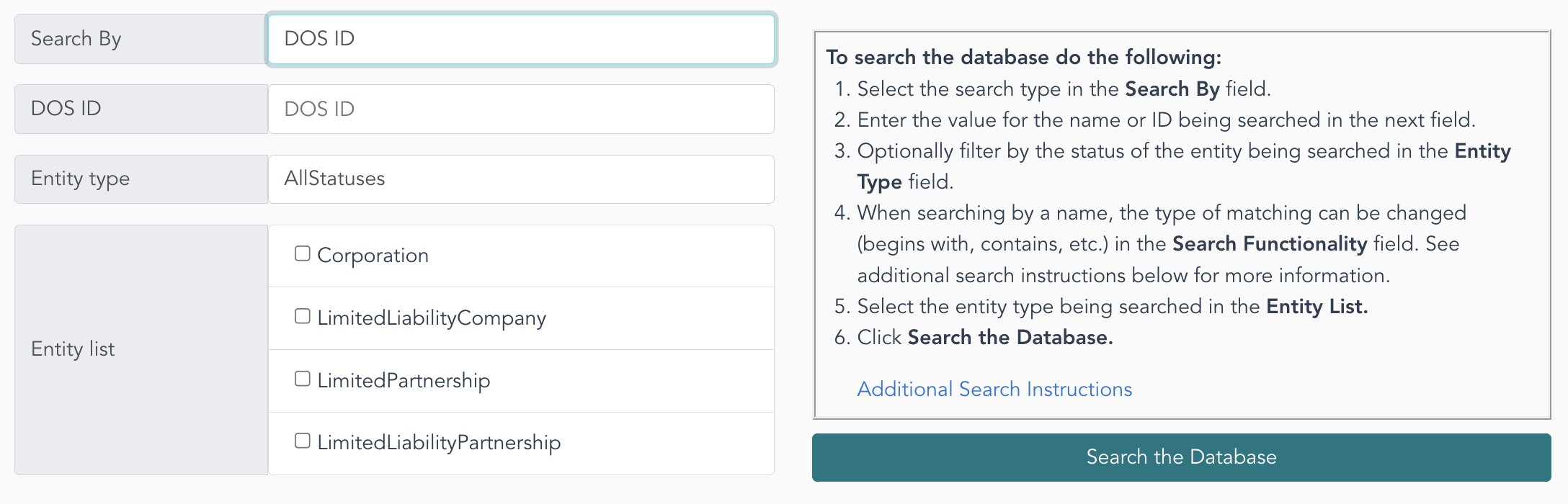Tick the Corporation checkbox box
The height and width of the screenshot is (504, 1568).
pos(303,253)
